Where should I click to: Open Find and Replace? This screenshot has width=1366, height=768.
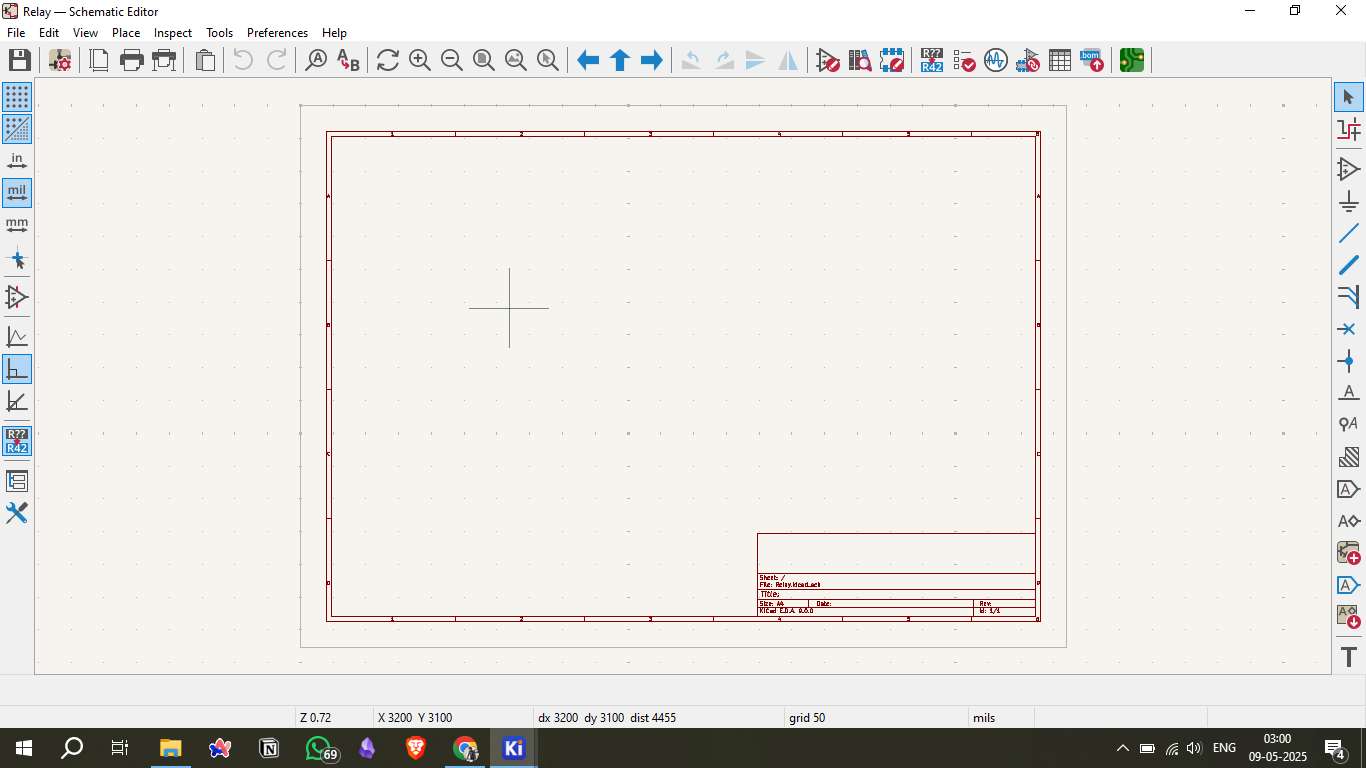347,60
